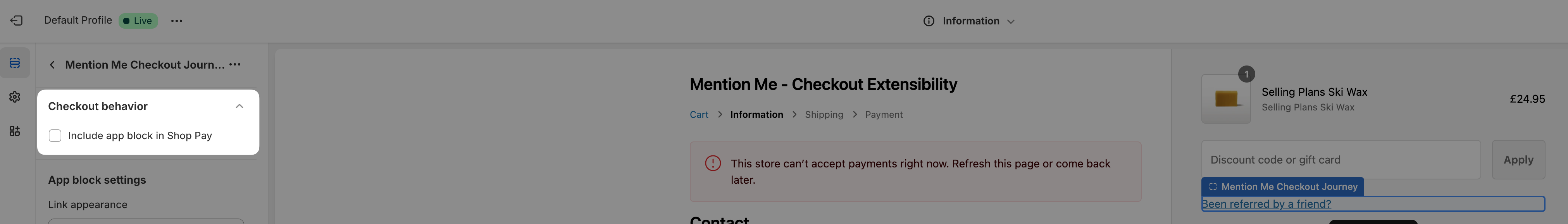Click the info icon beside Information
1568x224 pixels.
tap(928, 21)
